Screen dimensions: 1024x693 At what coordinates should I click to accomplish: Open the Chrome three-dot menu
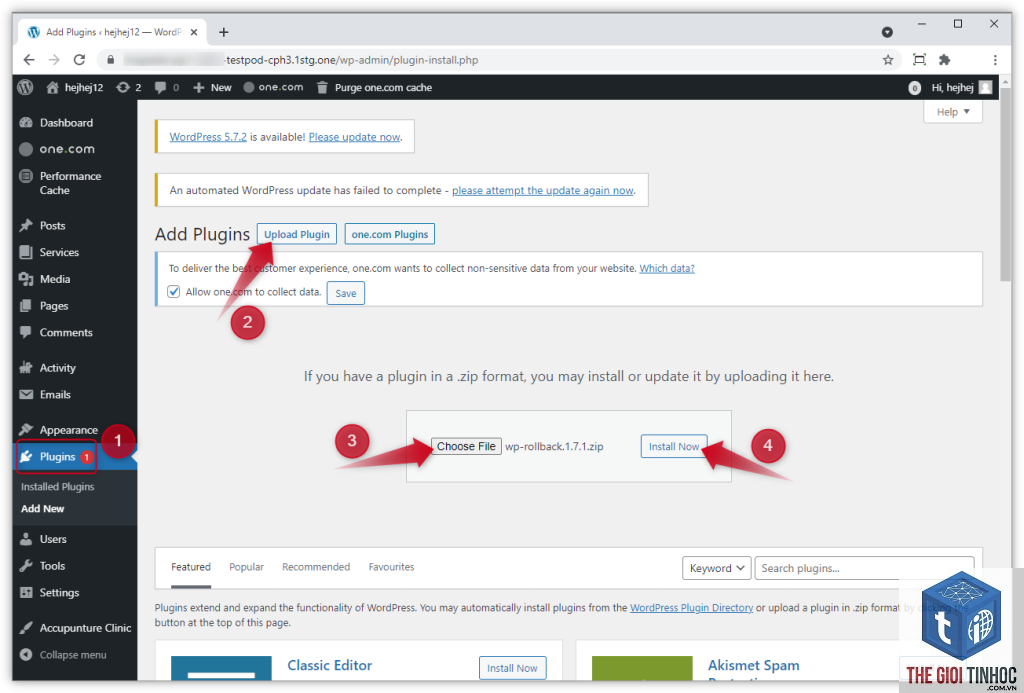tap(995, 60)
